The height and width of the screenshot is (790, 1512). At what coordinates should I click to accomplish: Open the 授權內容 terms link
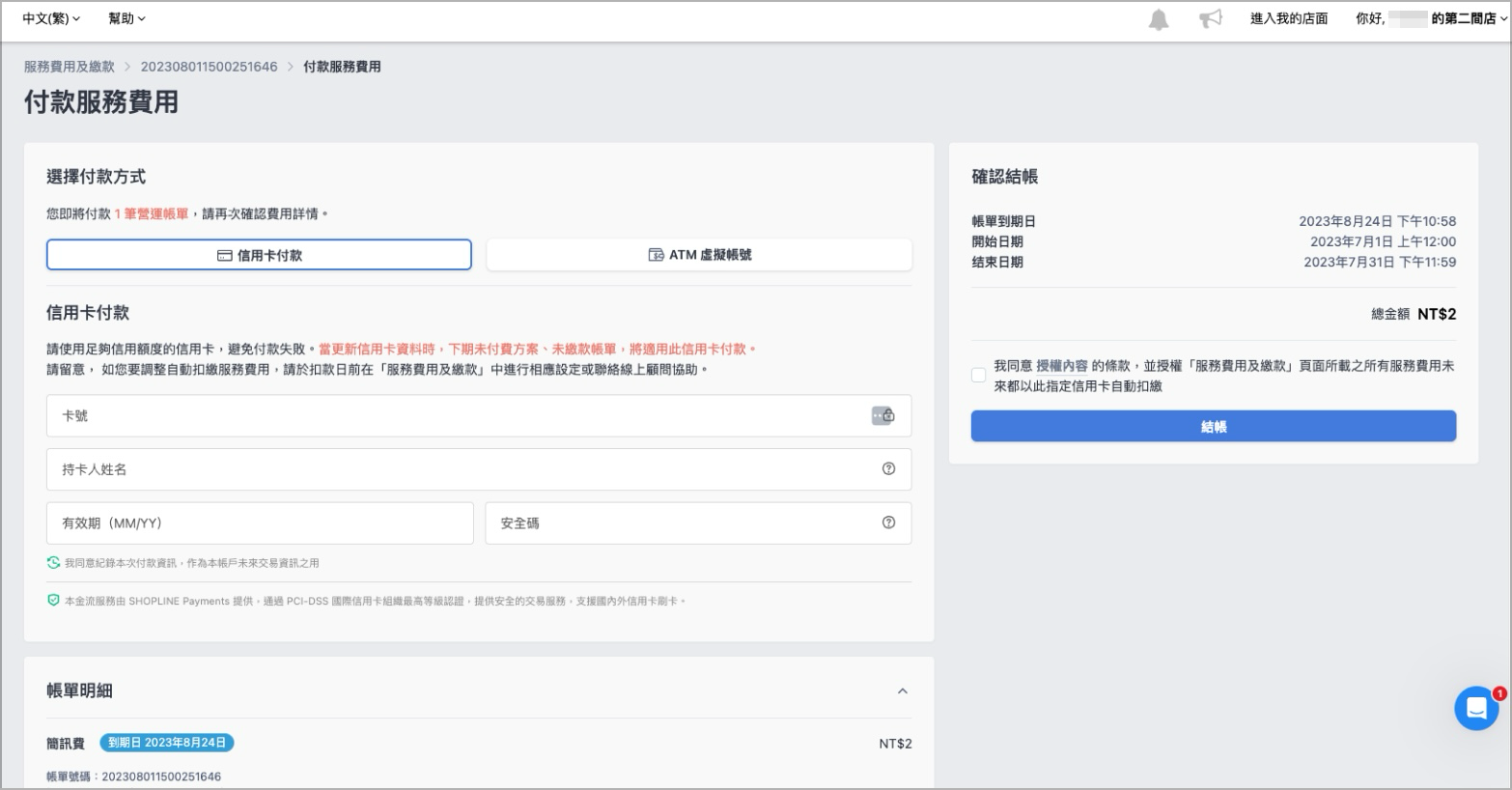coord(1062,366)
